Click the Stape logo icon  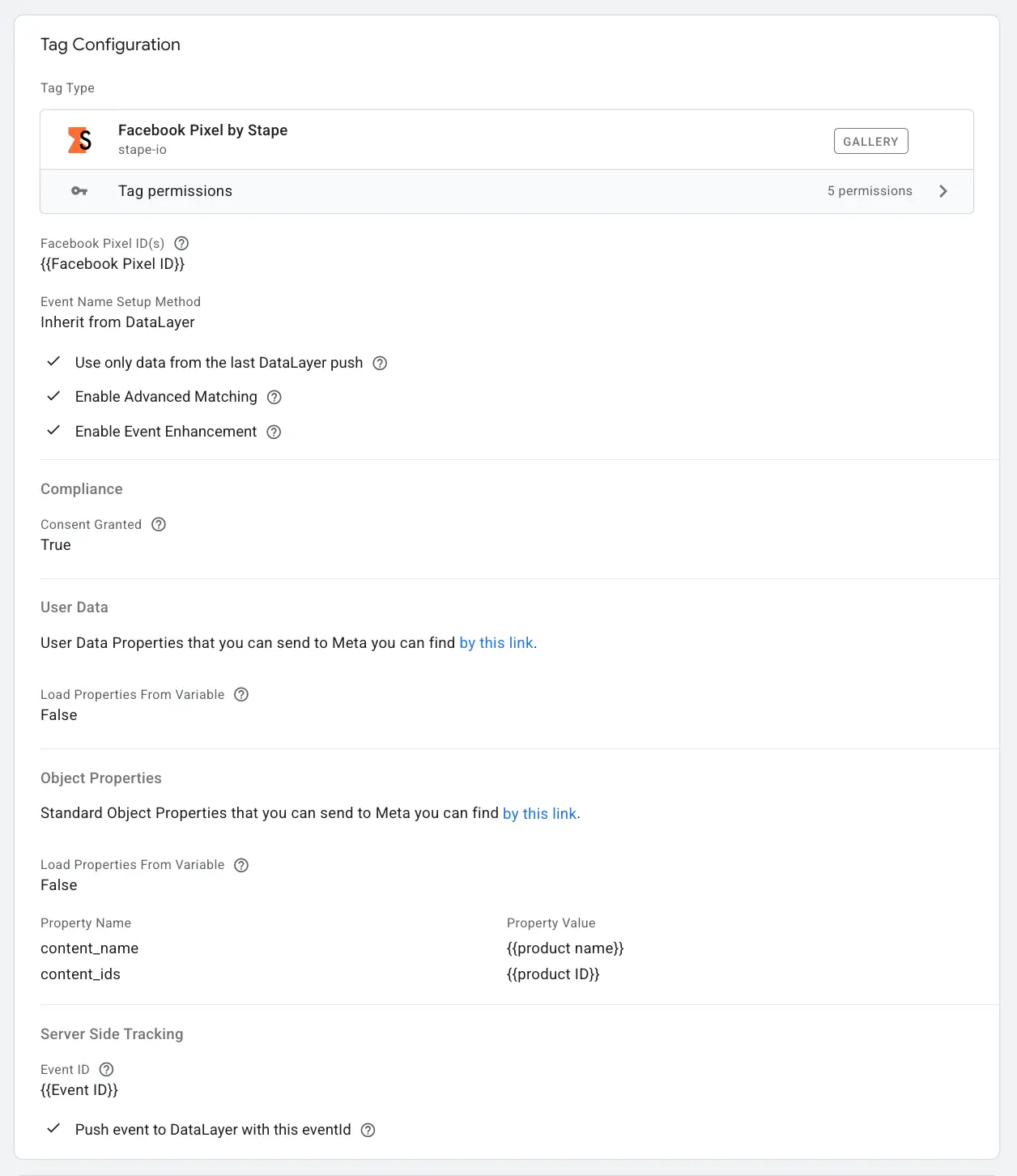tap(79, 140)
